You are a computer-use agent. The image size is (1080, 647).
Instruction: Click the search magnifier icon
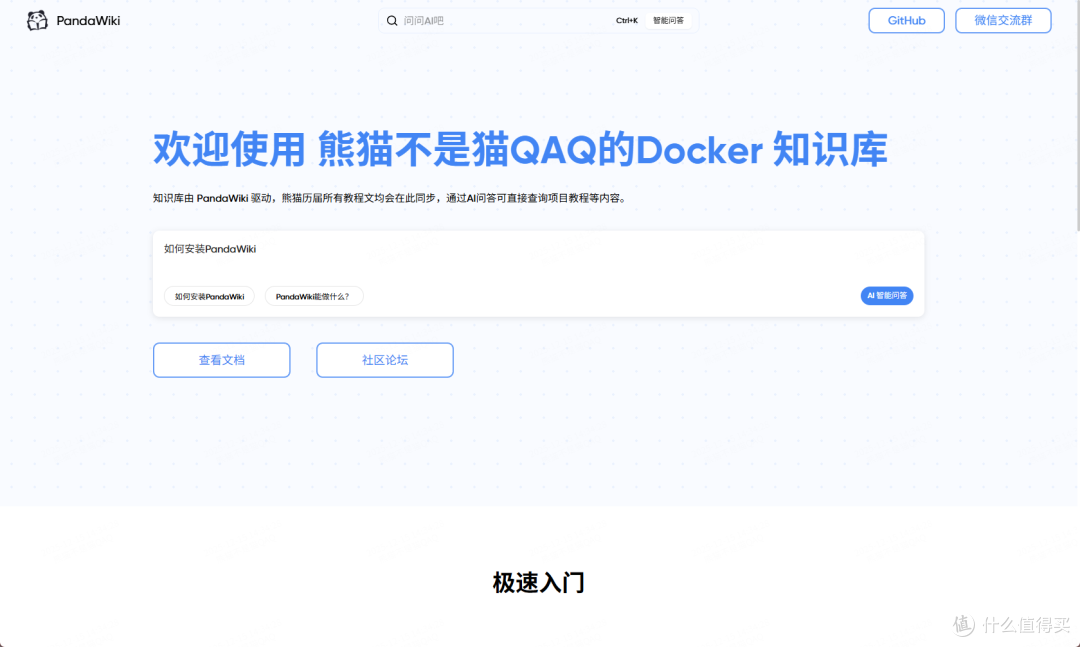(x=392, y=21)
